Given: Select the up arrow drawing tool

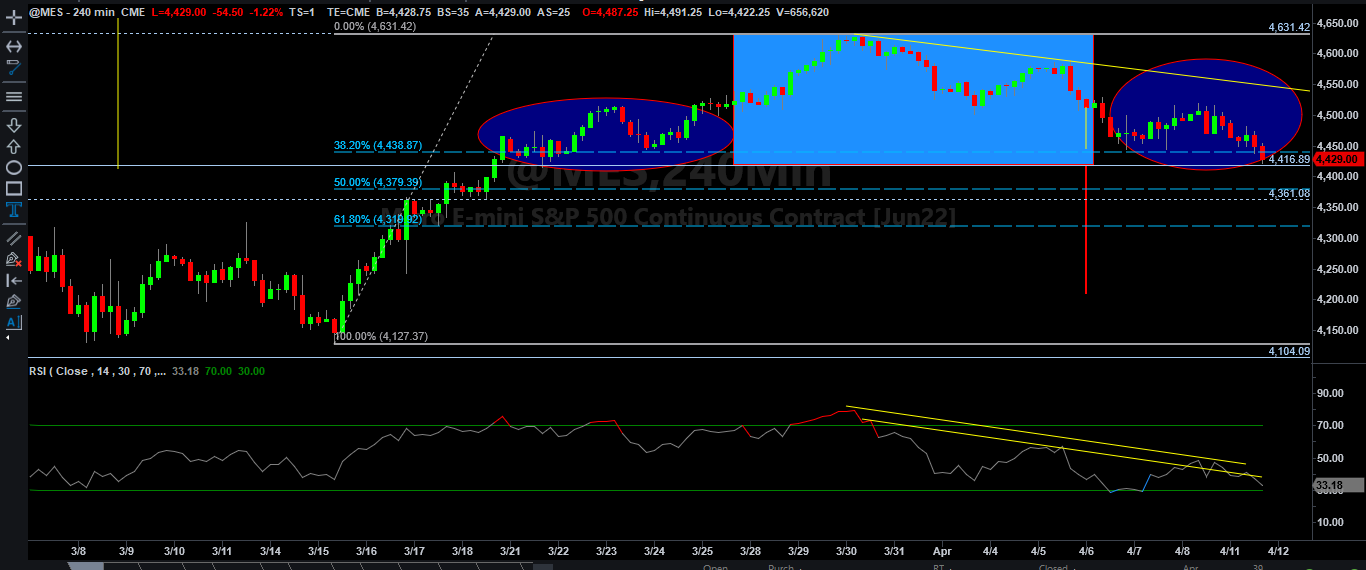Looking at the screenshot, I should tap(14, 146).
